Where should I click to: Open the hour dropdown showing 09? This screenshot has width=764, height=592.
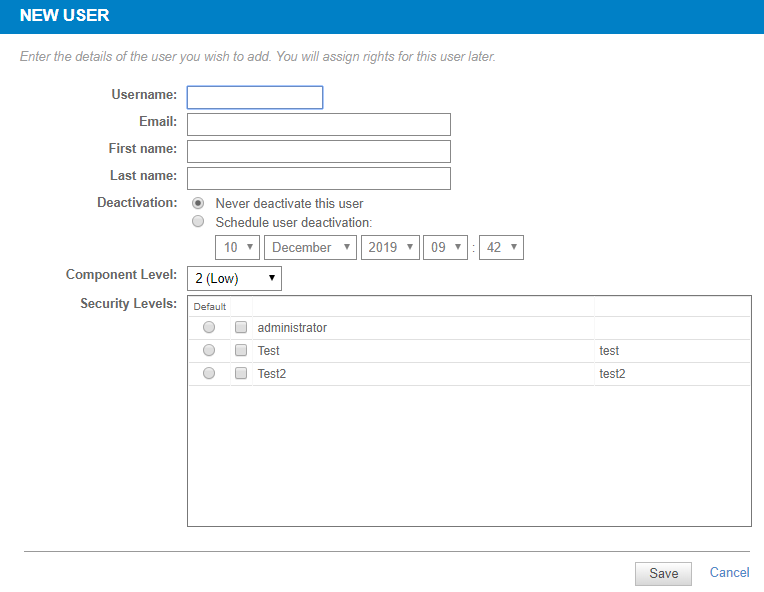coord(445,248)
